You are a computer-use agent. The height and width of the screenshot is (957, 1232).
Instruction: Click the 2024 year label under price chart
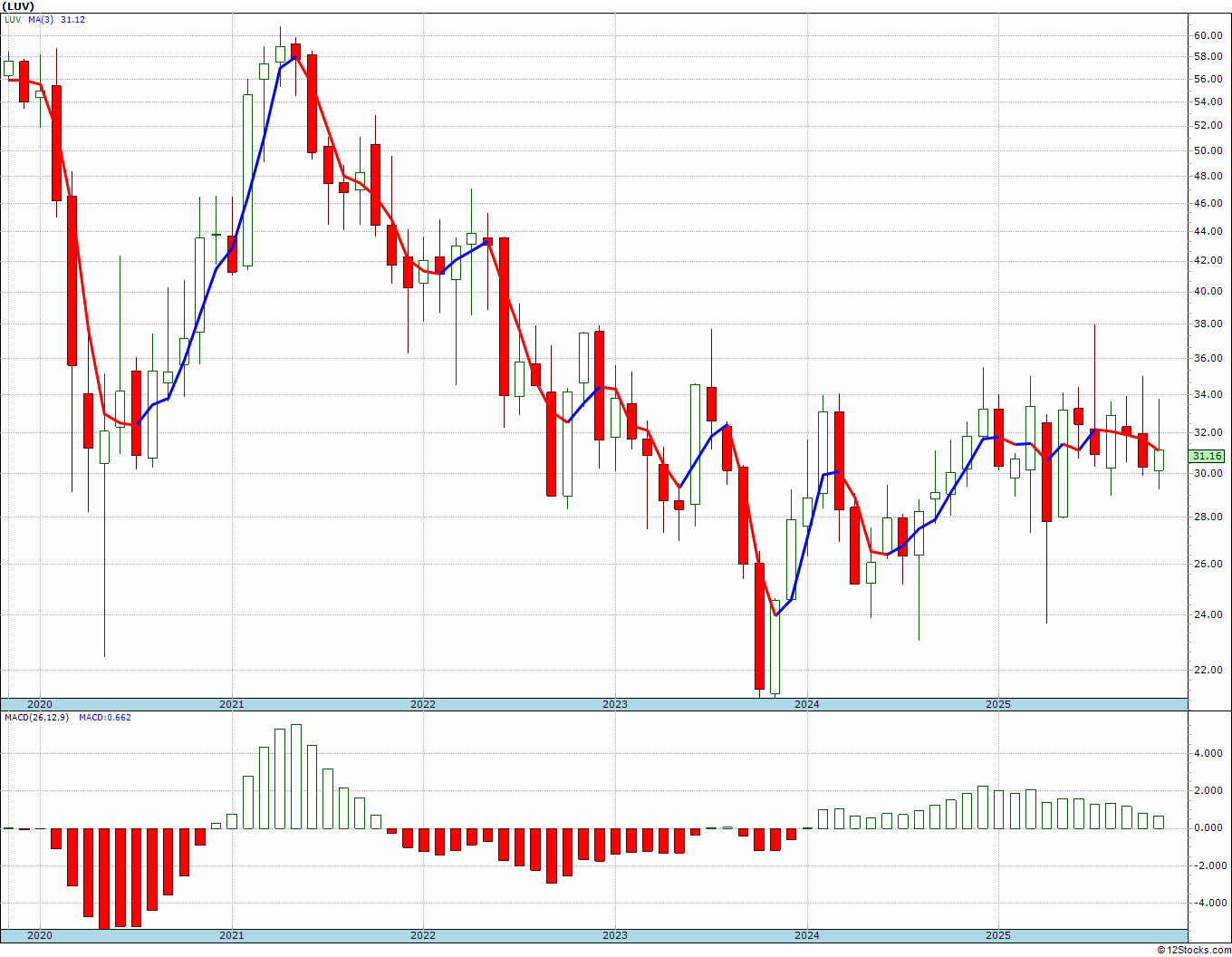pos(807,704)
